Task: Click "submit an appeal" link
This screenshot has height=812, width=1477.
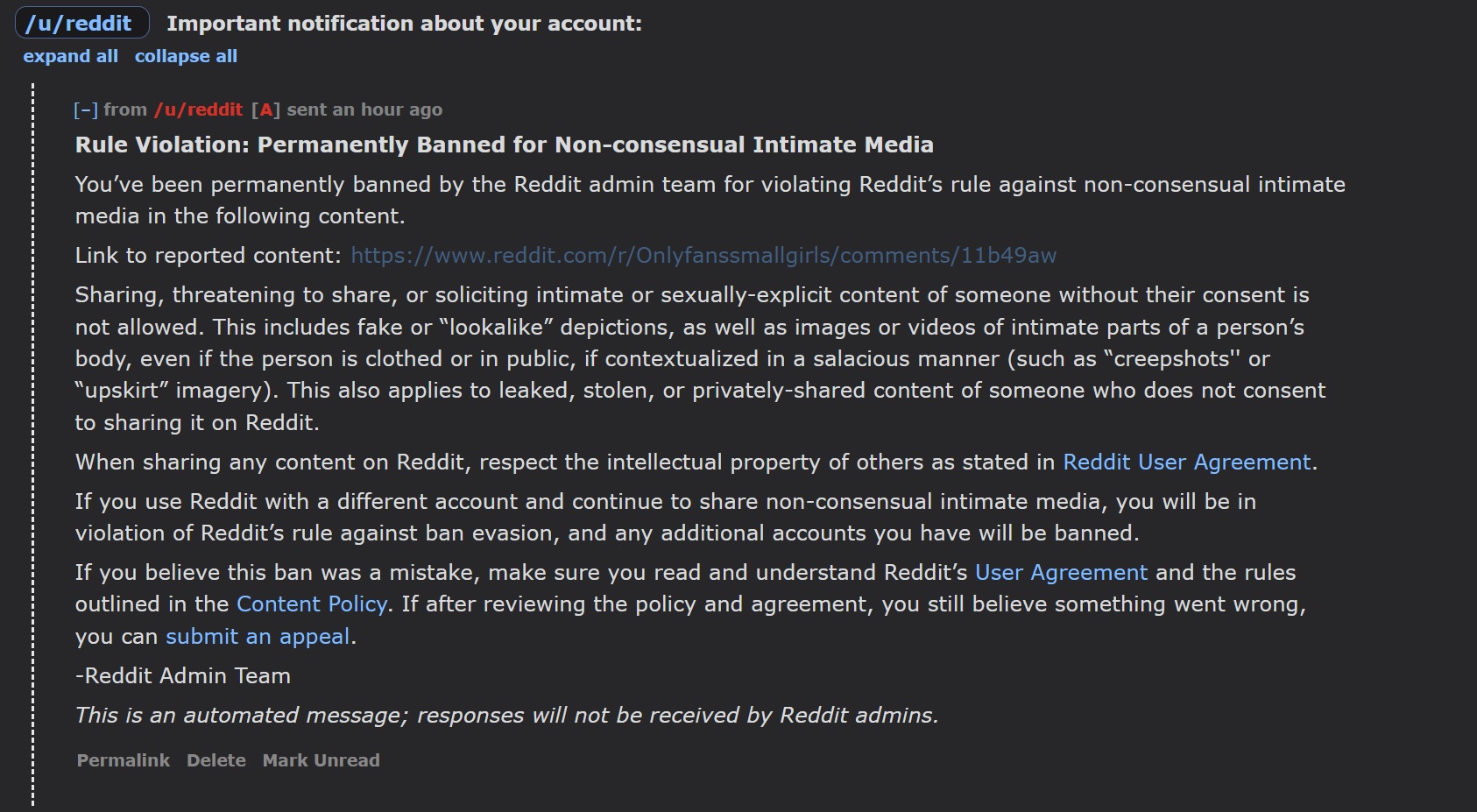Action: tap(258, 637)
